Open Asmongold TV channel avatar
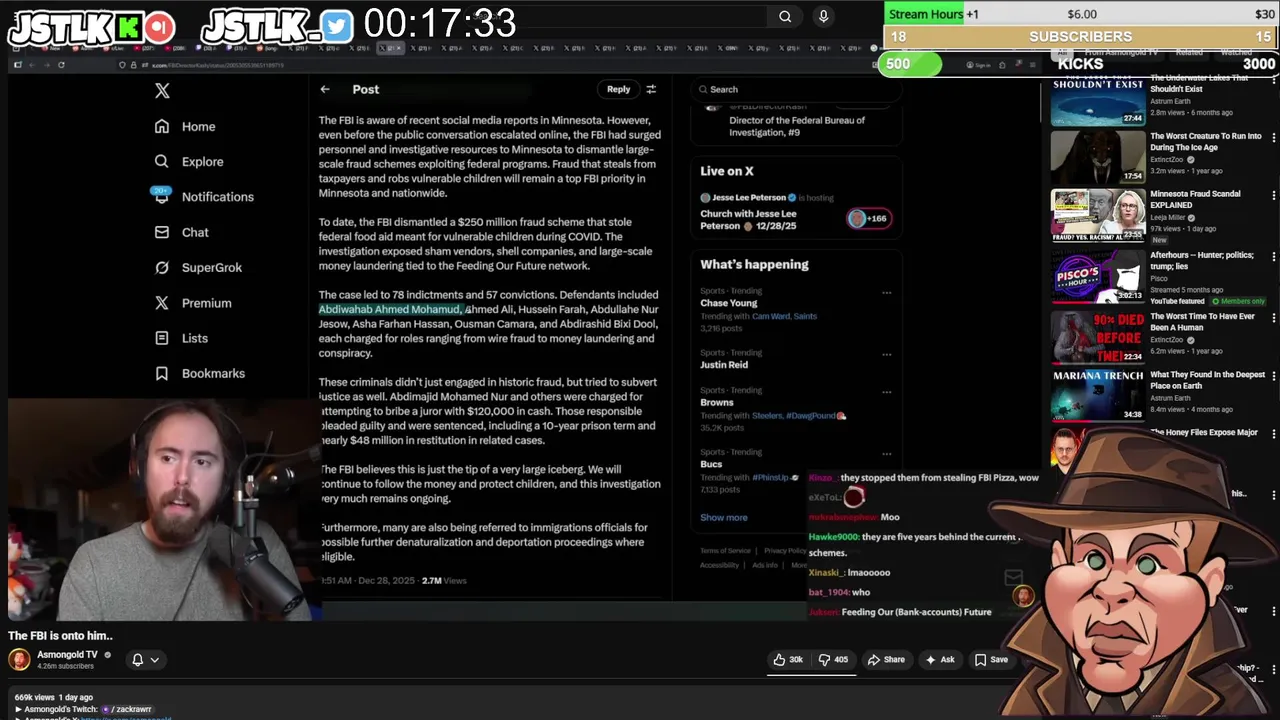Viewport: 1280px width, 720px height. click(x=19, y=660)
